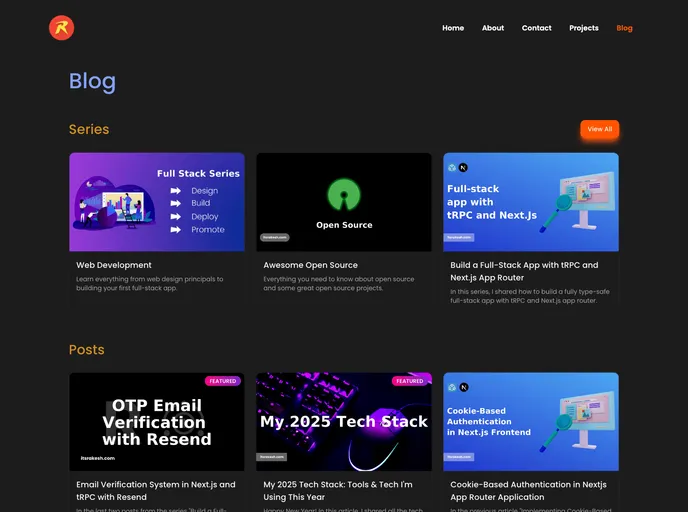
Task: Click Cookie-Based Authentication in Nextjs title
Action: pos(528,491)
